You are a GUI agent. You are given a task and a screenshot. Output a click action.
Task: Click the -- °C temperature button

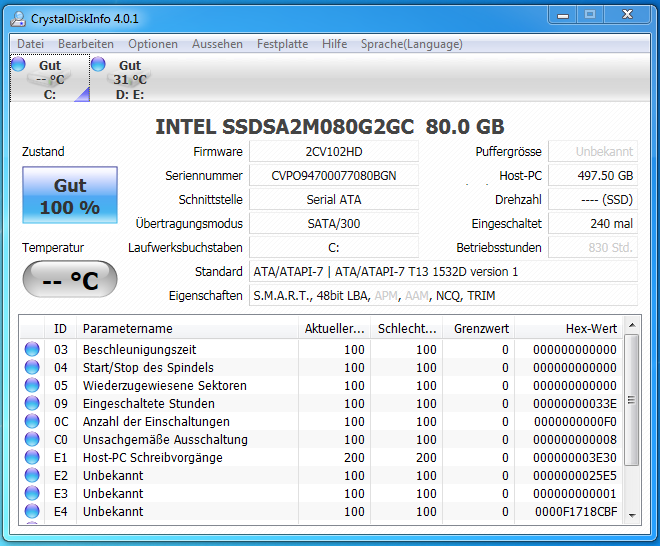tap(70, 279)
